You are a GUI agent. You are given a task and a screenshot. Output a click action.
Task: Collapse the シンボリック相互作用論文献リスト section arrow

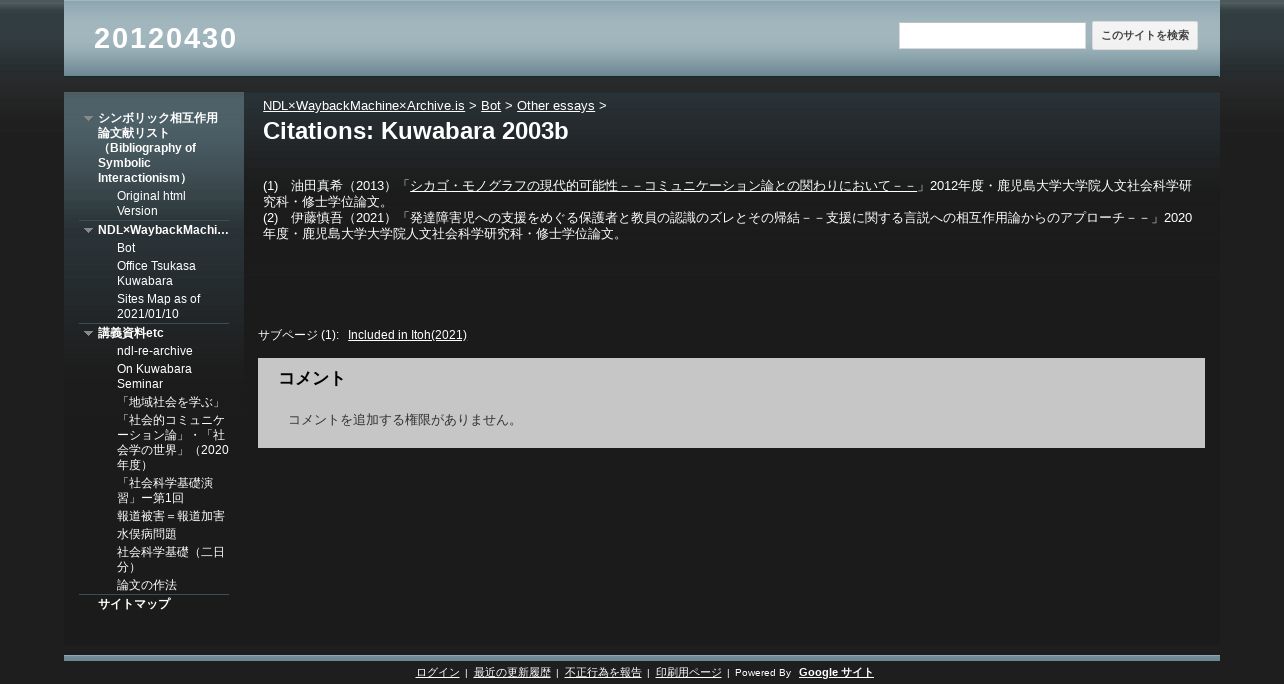pyautogui.click(x=88, y=118)
